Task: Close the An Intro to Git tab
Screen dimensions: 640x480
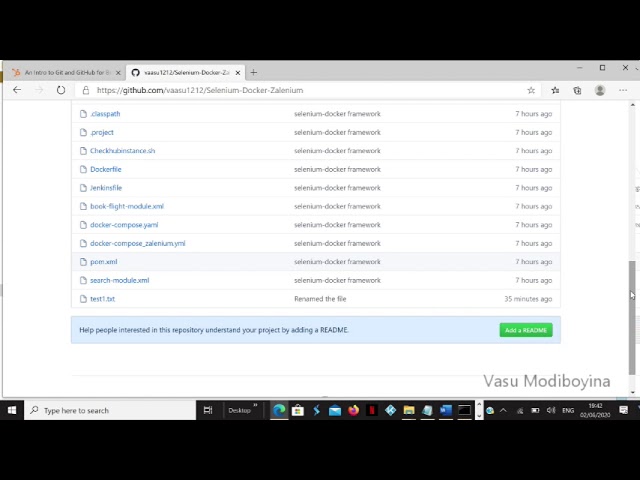Action: click(118, 73)
